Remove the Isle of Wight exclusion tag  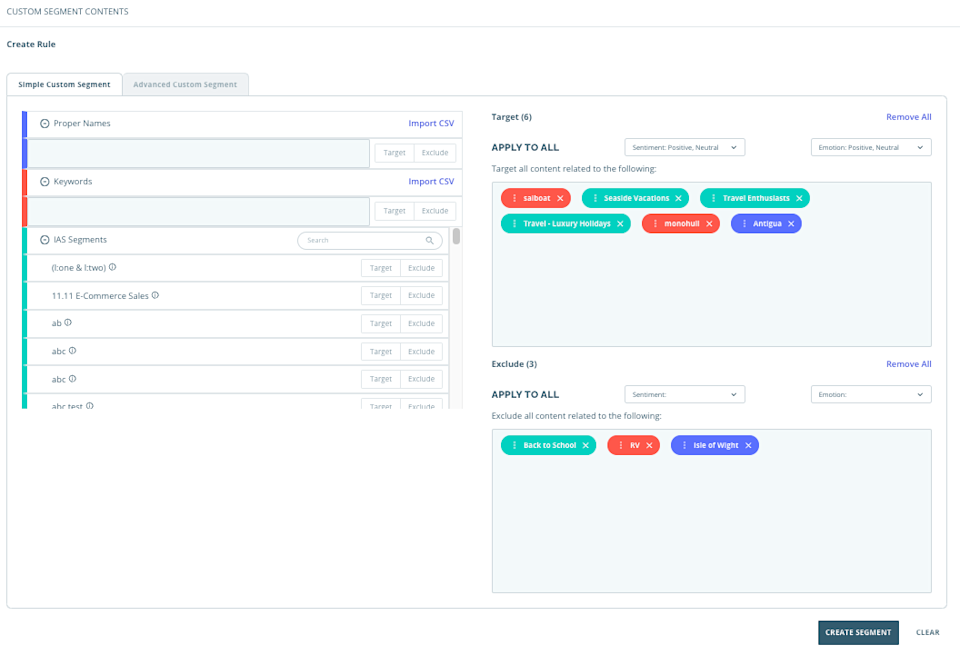pos(748,445)
